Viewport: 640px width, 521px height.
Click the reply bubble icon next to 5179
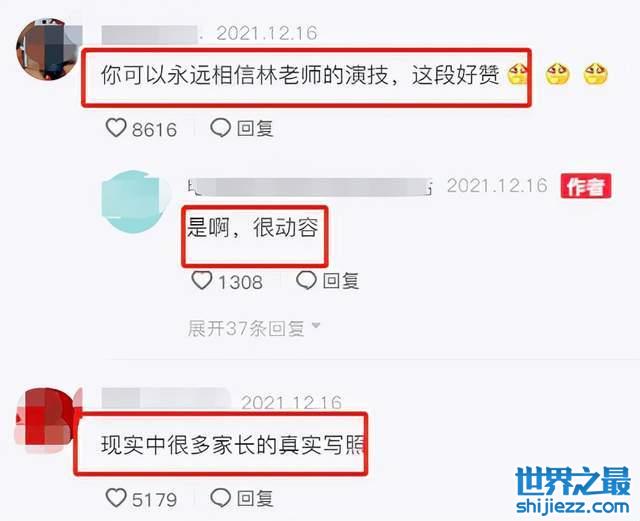coord(220,498)
